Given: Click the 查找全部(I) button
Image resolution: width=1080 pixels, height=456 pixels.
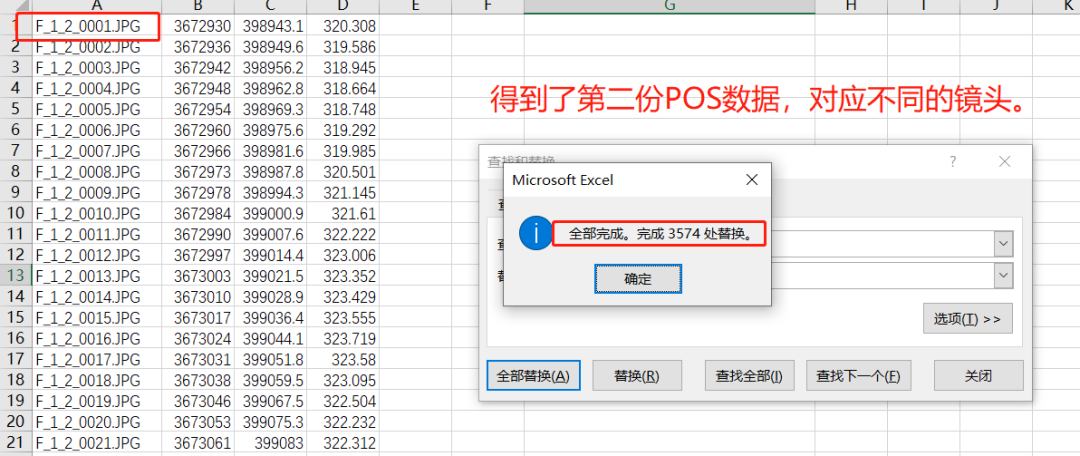Looking at the screenshot, I should 749,376.
